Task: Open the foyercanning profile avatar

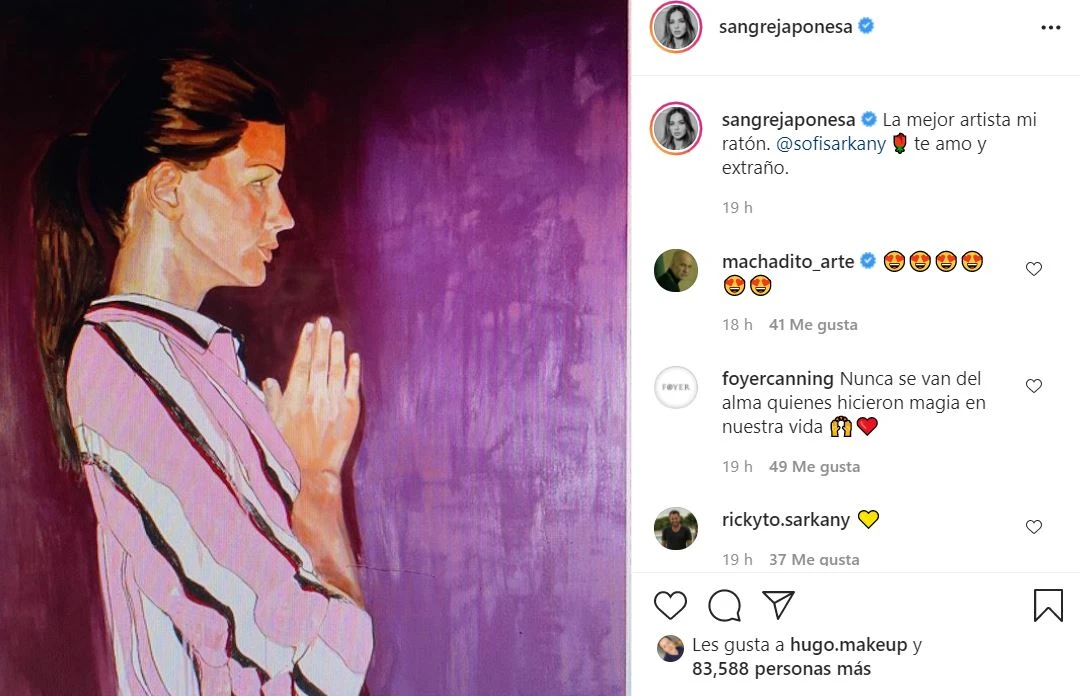Action: 676,387
